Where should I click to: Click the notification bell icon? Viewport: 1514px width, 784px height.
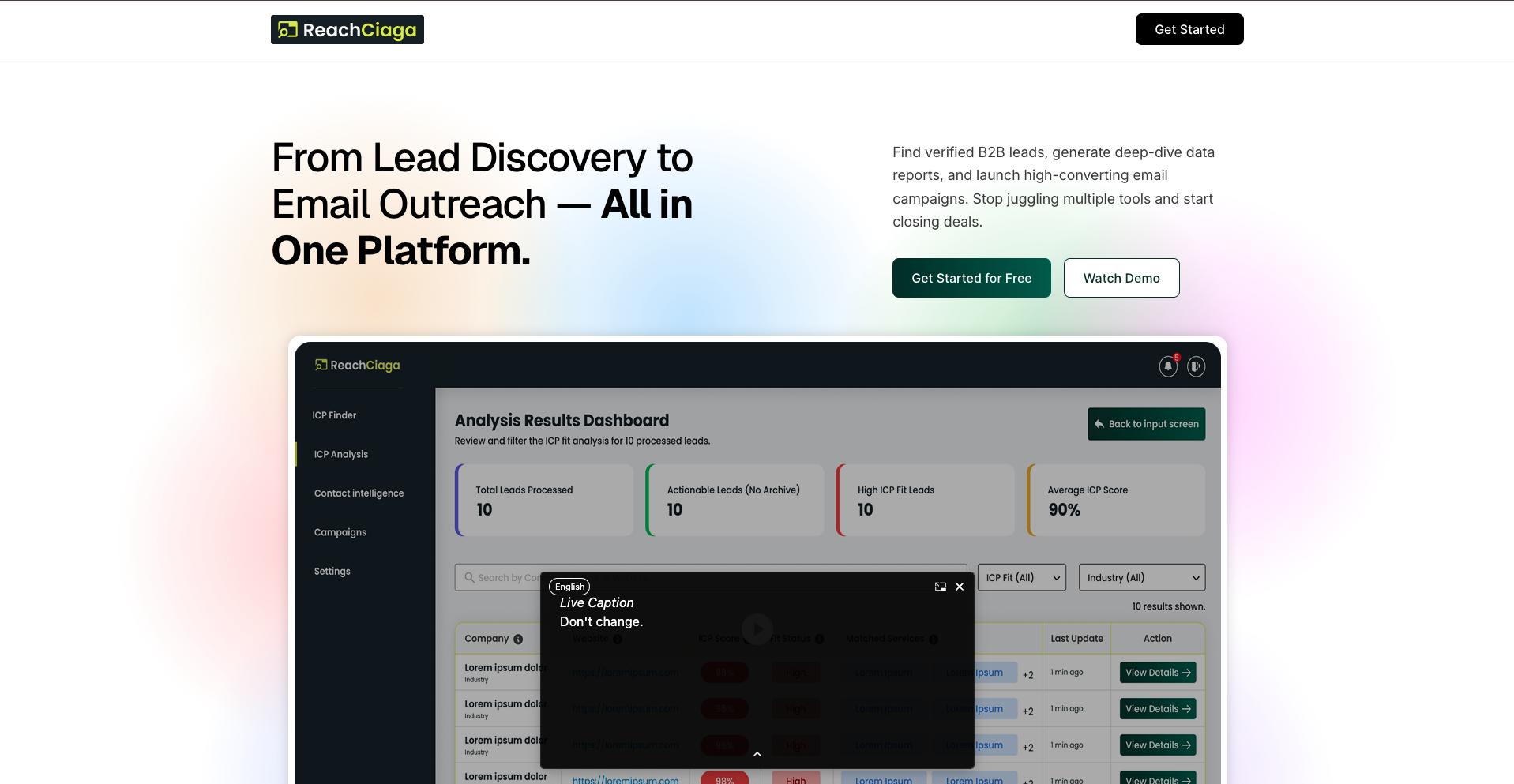click(x=1167, y=366)
